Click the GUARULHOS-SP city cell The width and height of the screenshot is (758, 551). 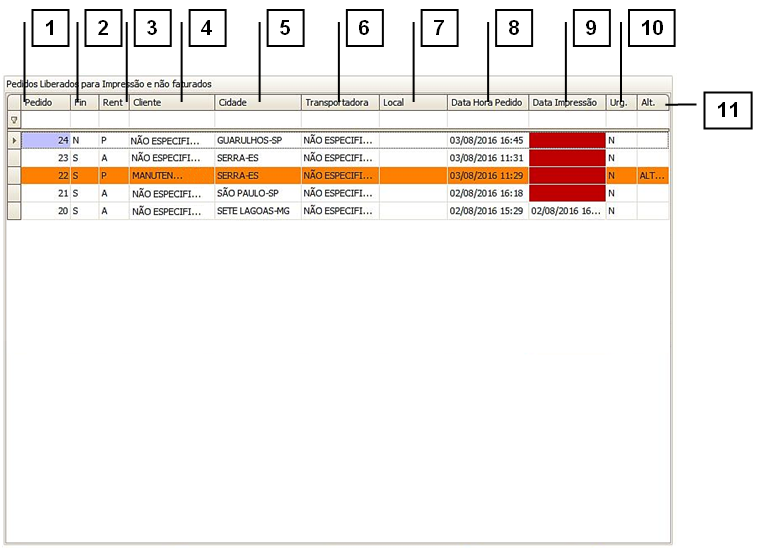tap(256, 141)
